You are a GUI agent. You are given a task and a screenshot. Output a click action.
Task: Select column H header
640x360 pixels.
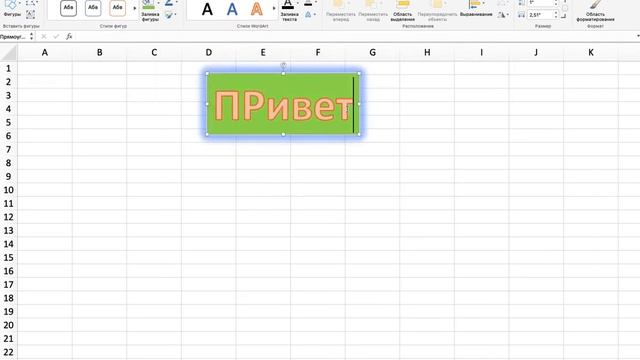click(427, 53)
